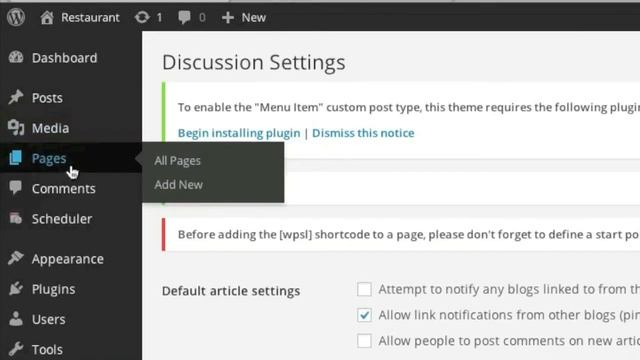Open the Appearance menu item

(68, 259)
